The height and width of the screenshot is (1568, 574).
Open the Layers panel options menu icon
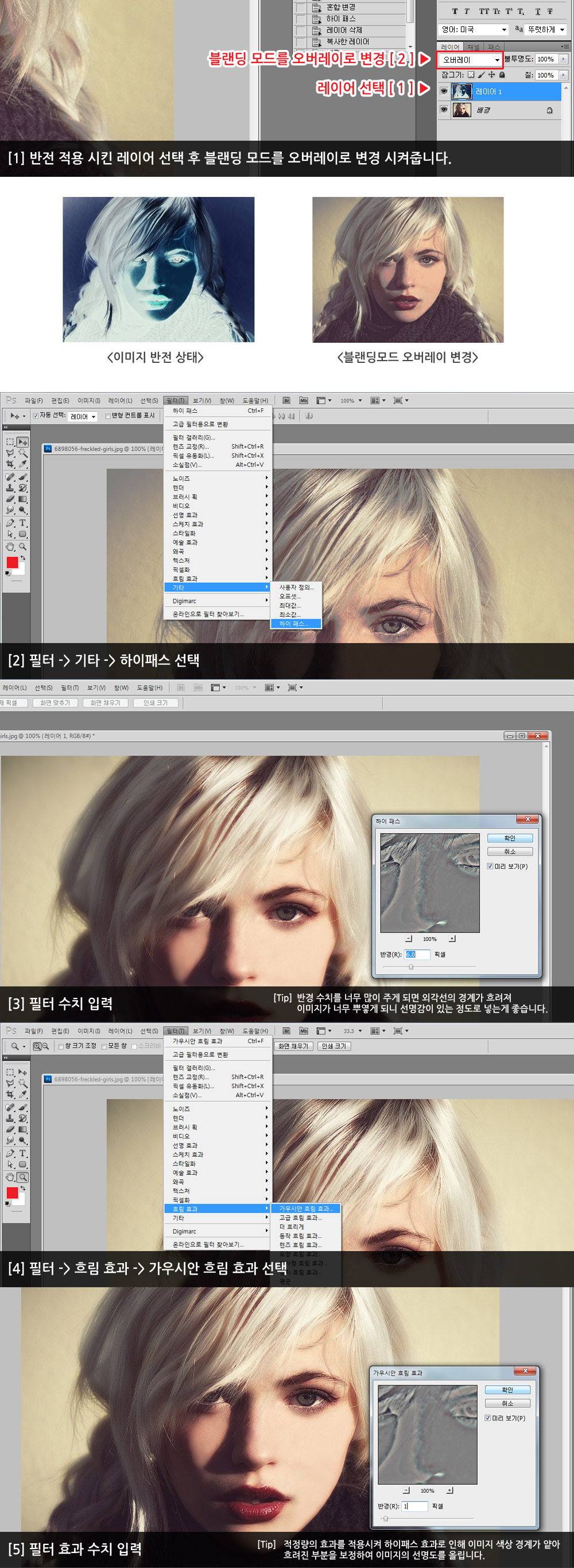point(564,47)
